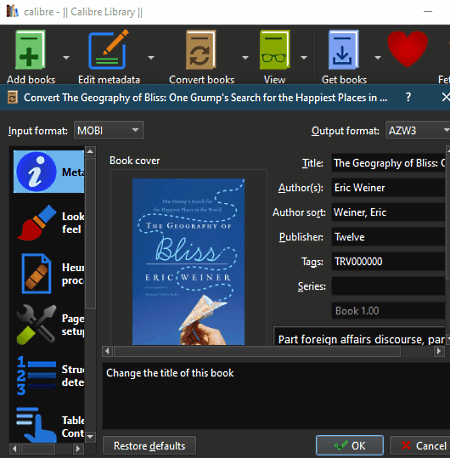
Task: Open the Heuristic processing section
Action: point(49,274)
